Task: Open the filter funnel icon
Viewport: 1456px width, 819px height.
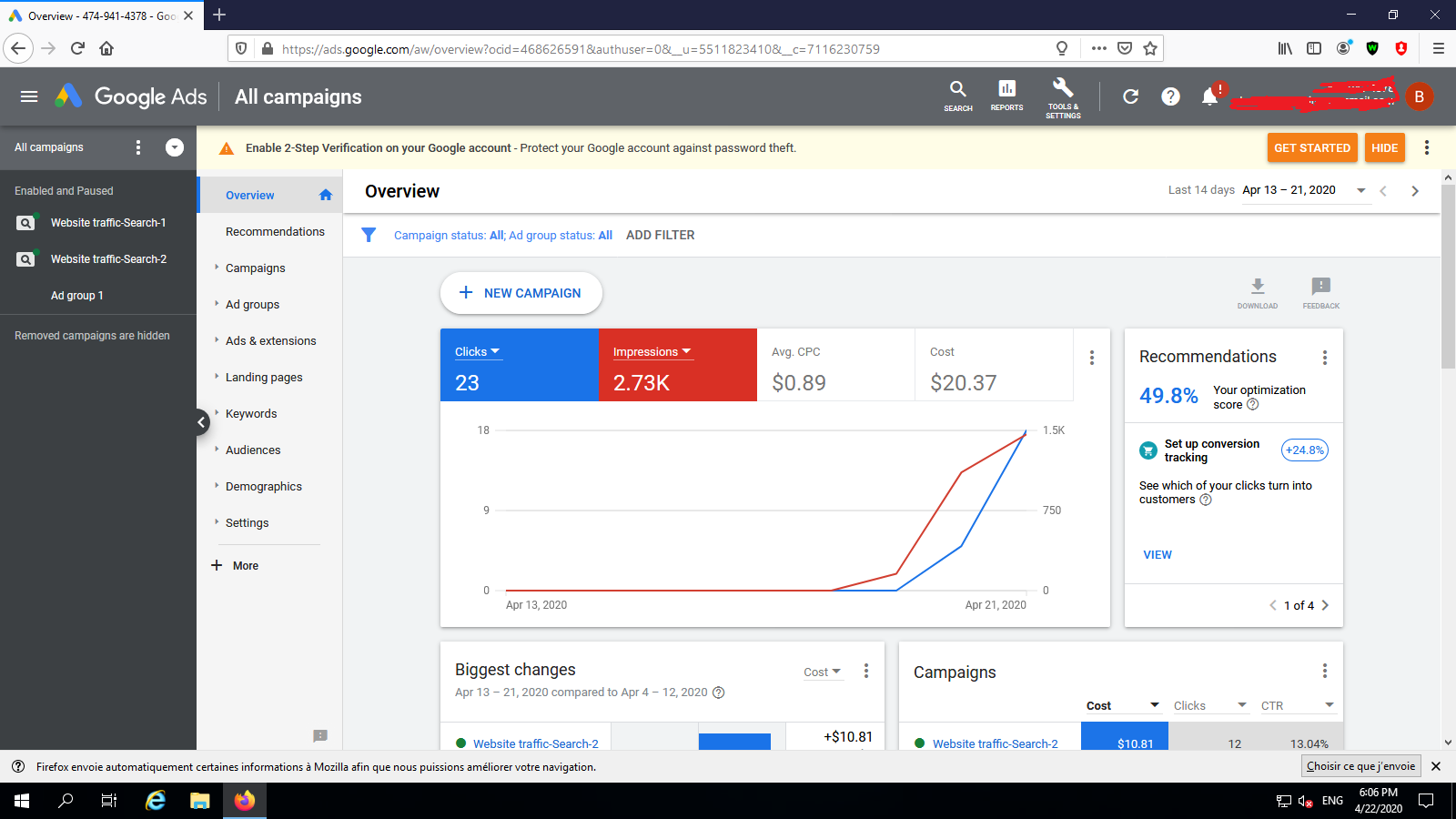Action: point(369,235)
